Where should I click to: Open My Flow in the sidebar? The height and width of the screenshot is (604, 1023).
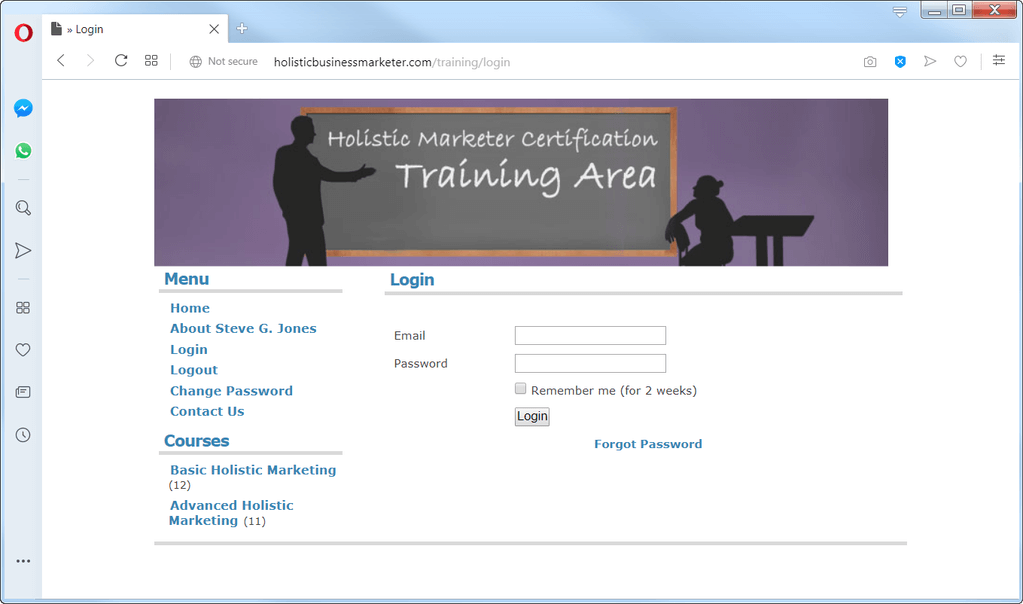point(23,250)
